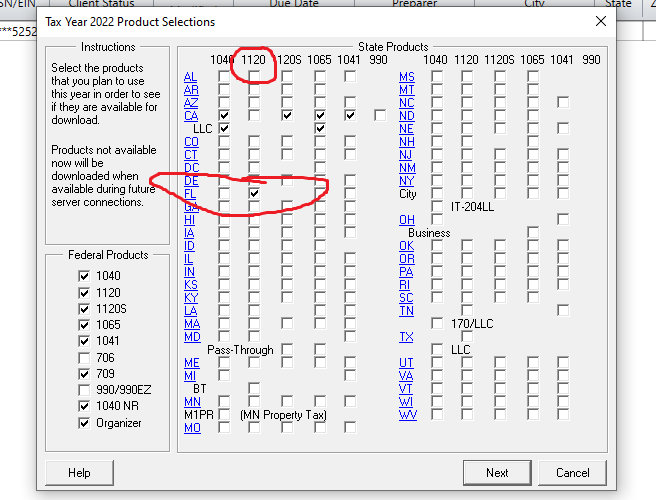Enable the 990/990EZ federal checkbox
Viewport: 656px width, 500px height.
[84, 390]
